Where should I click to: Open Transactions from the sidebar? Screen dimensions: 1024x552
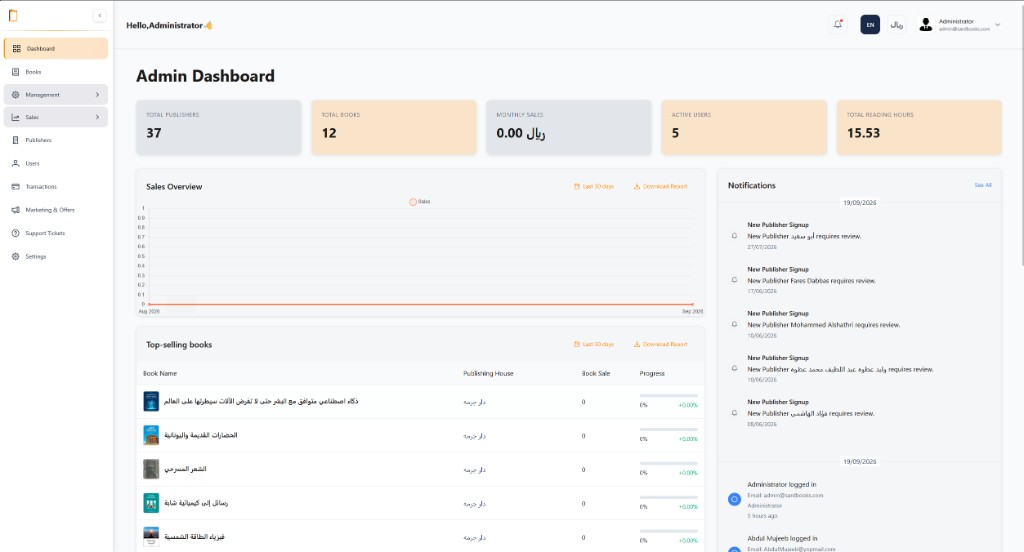(56, 187)
